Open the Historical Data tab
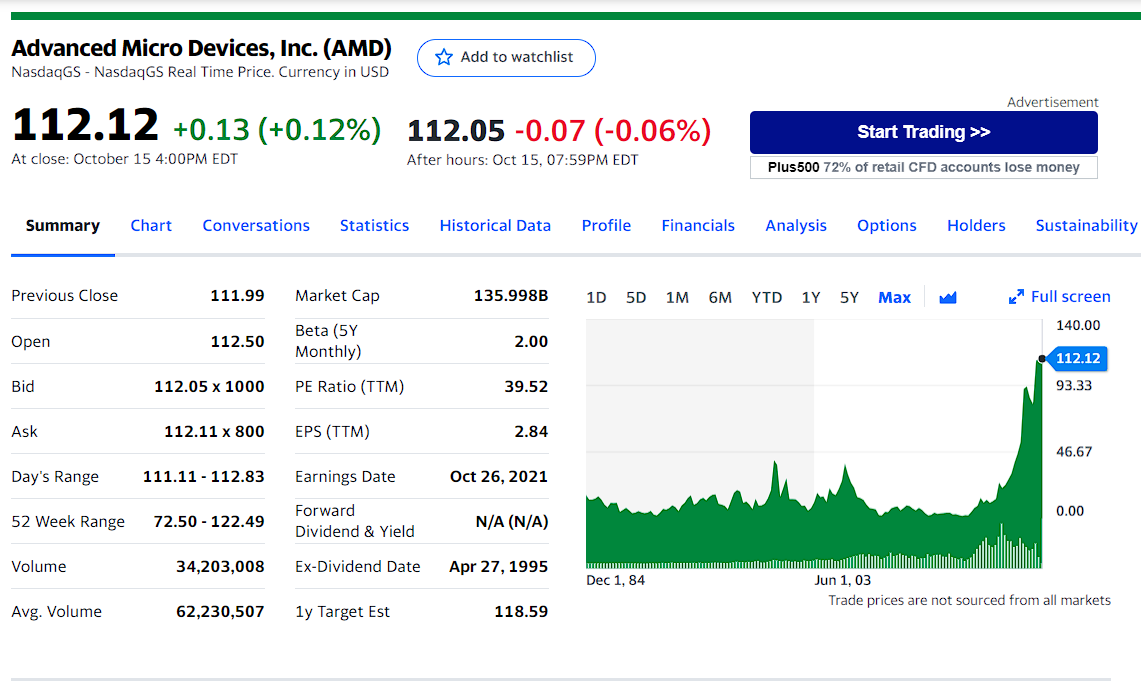Viewport: 1141px width, 688px height. (495, 226)
